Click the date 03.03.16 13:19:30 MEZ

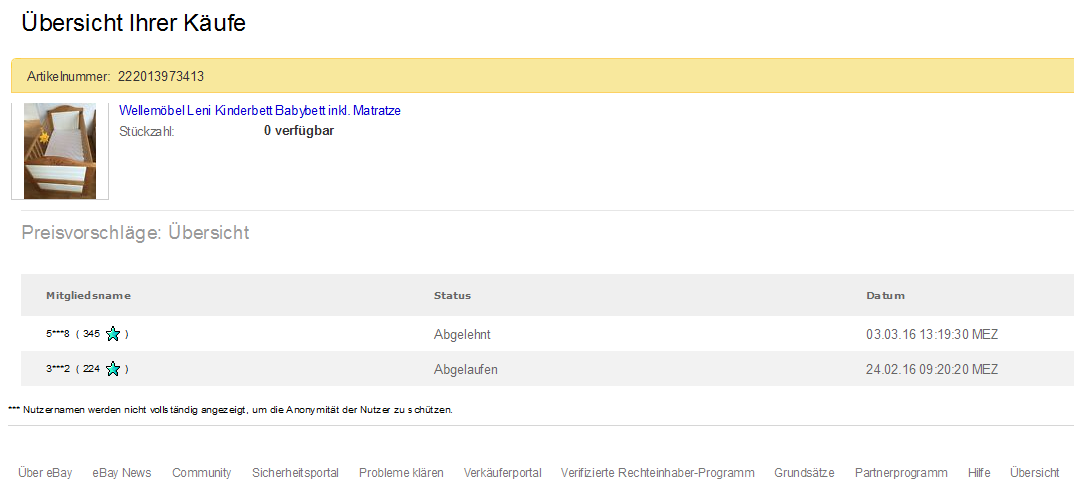coord(932,334)
